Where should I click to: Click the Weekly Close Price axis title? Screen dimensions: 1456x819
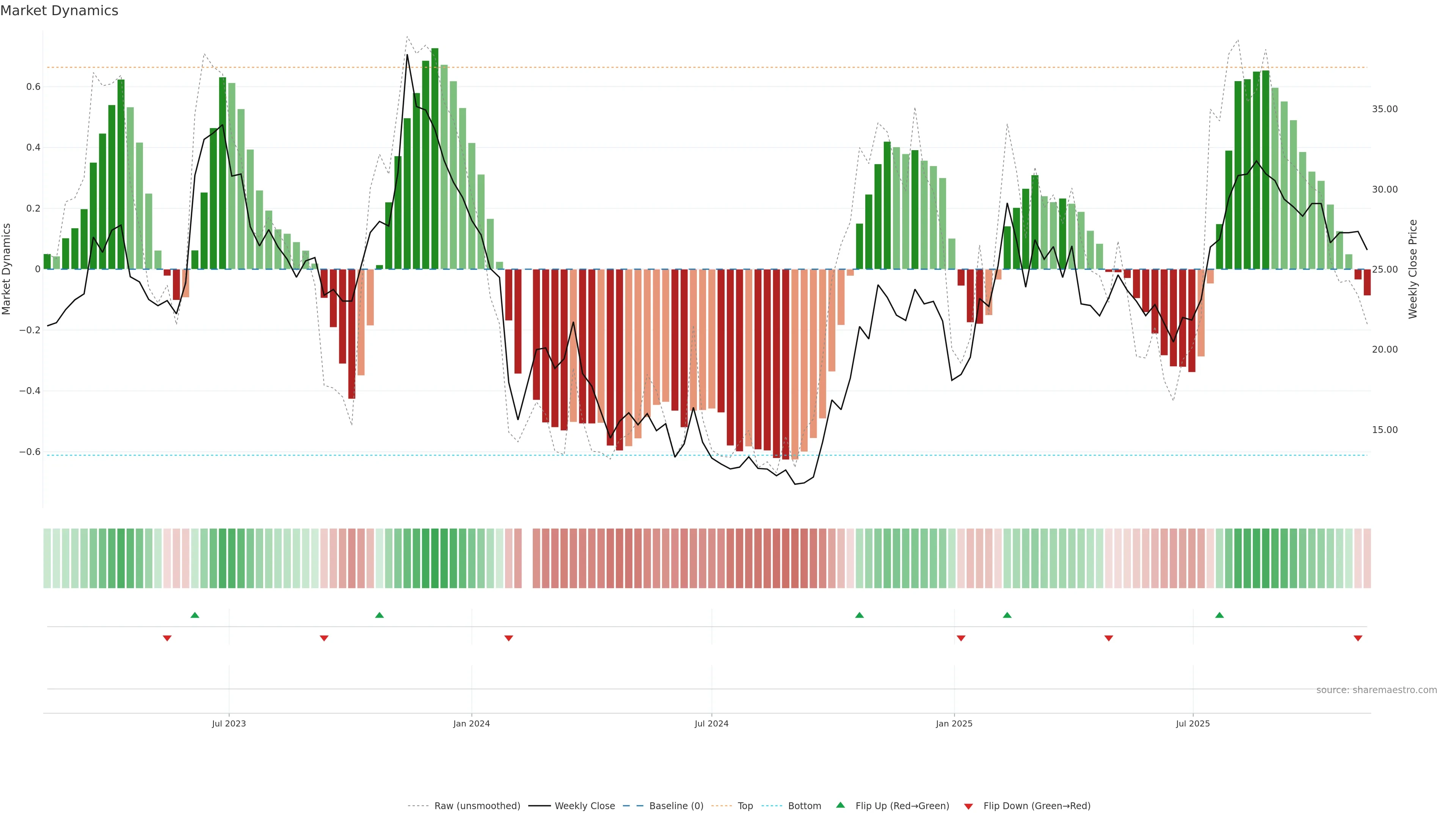coord(1412,269)
